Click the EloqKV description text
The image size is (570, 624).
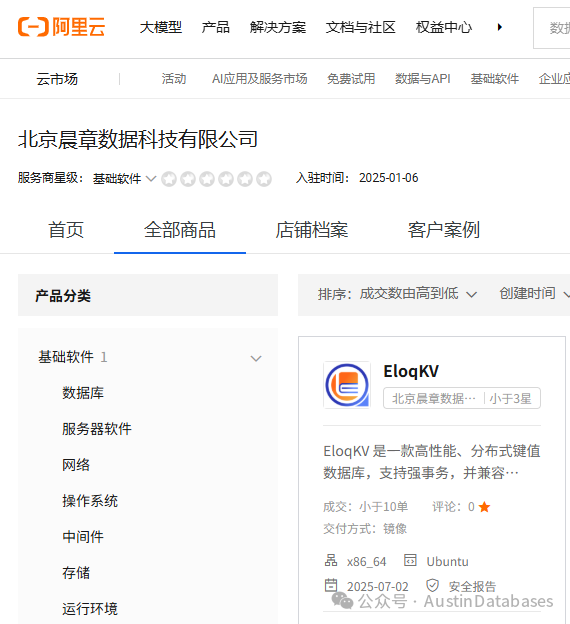pos(431,462)
